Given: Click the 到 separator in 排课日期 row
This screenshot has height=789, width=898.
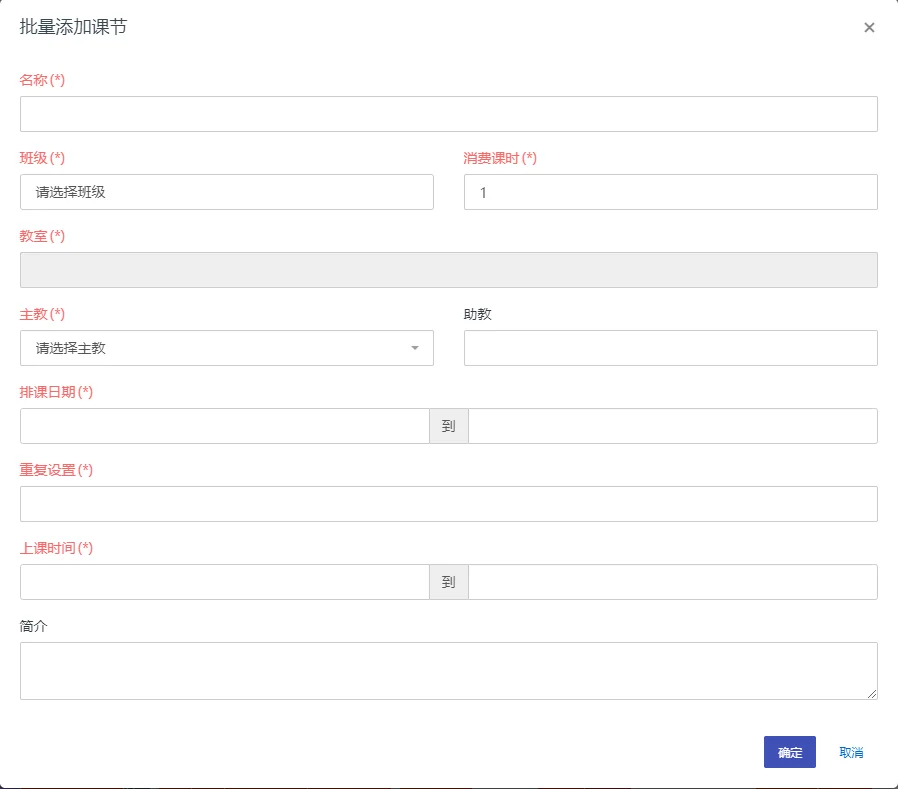Looking at the screenshot, I should [x=448, y=425].
